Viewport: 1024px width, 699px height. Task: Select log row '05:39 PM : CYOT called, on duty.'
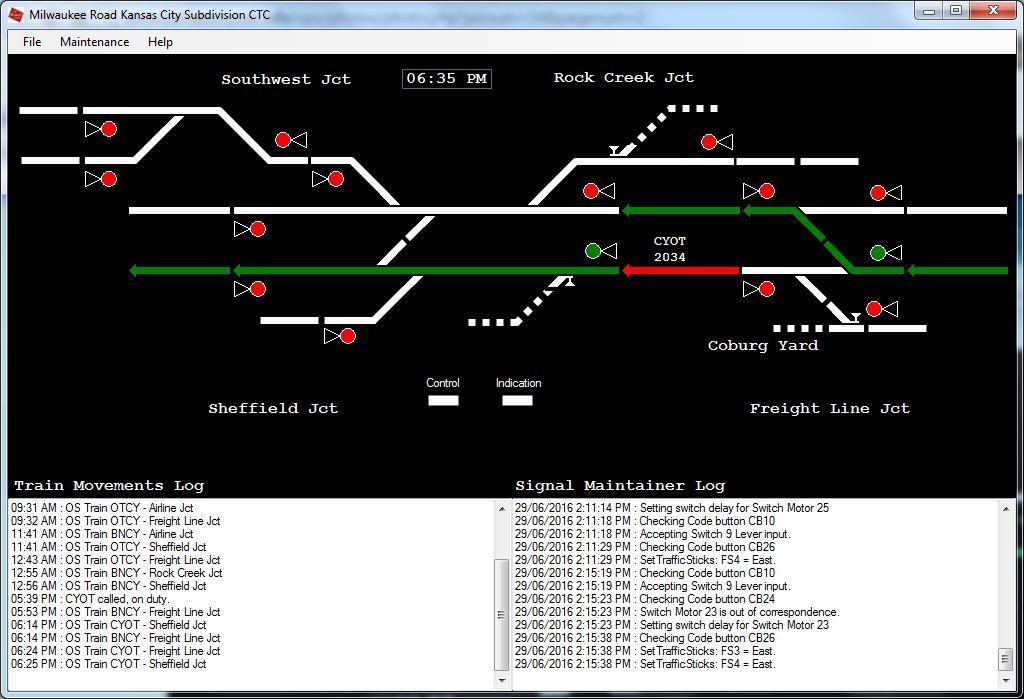coord(90,599)
